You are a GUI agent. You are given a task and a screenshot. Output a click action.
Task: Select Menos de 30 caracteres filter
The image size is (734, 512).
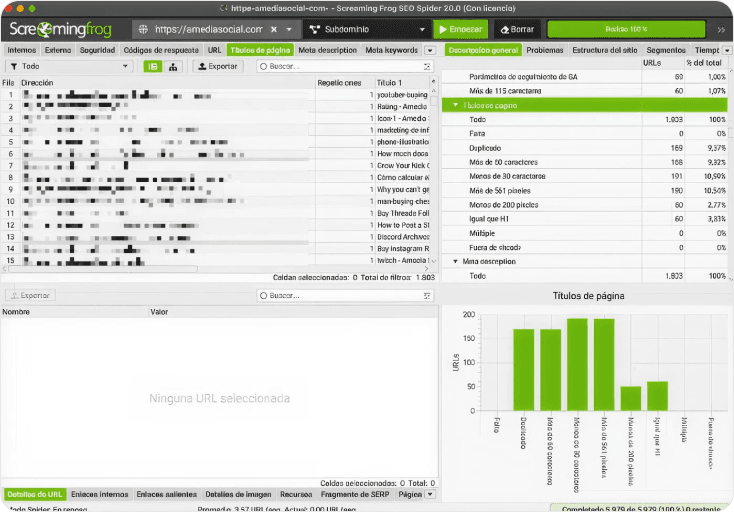585,176
